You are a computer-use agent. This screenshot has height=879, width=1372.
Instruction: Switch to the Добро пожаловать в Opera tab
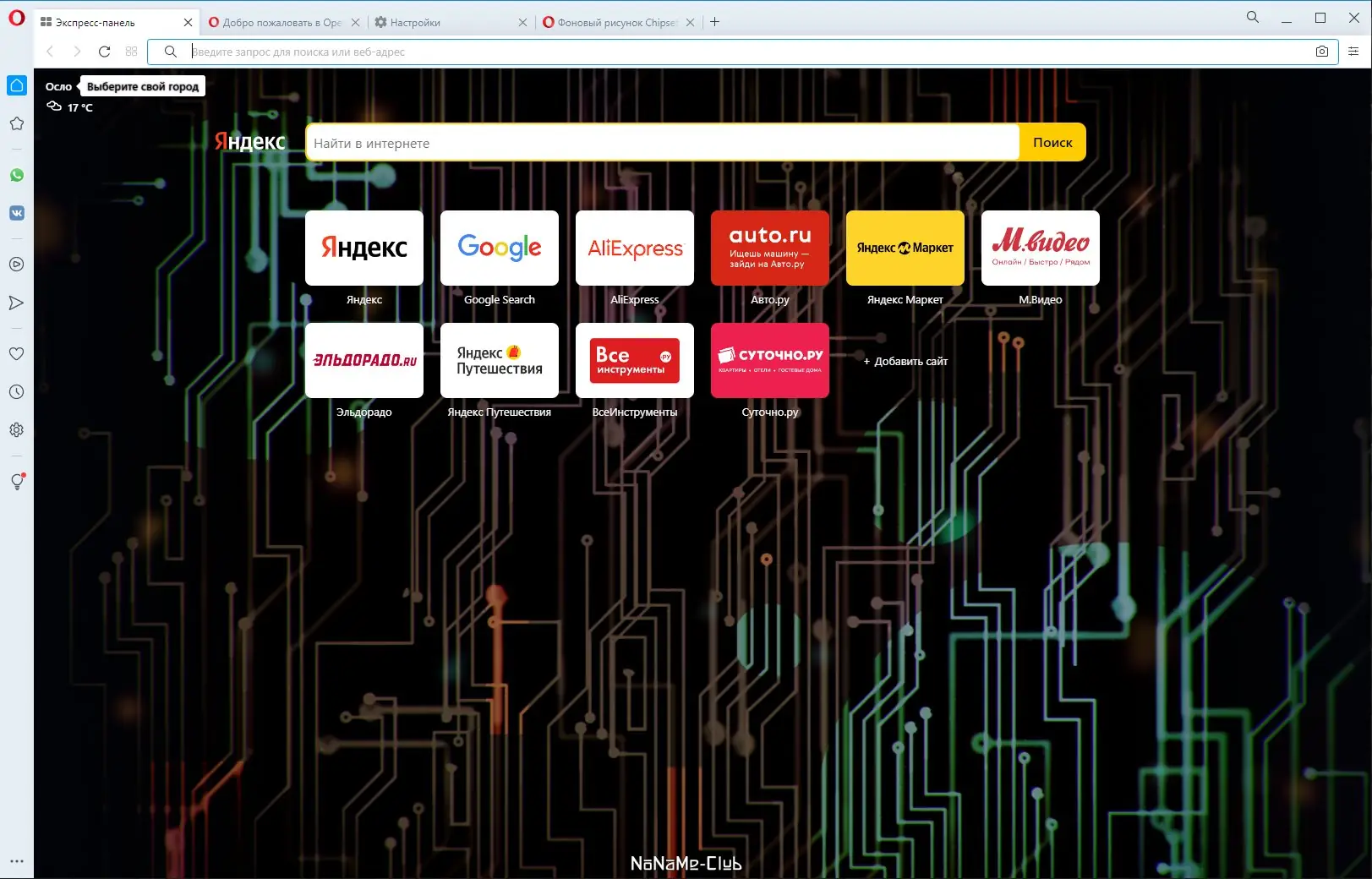click(x=283, y=23)
